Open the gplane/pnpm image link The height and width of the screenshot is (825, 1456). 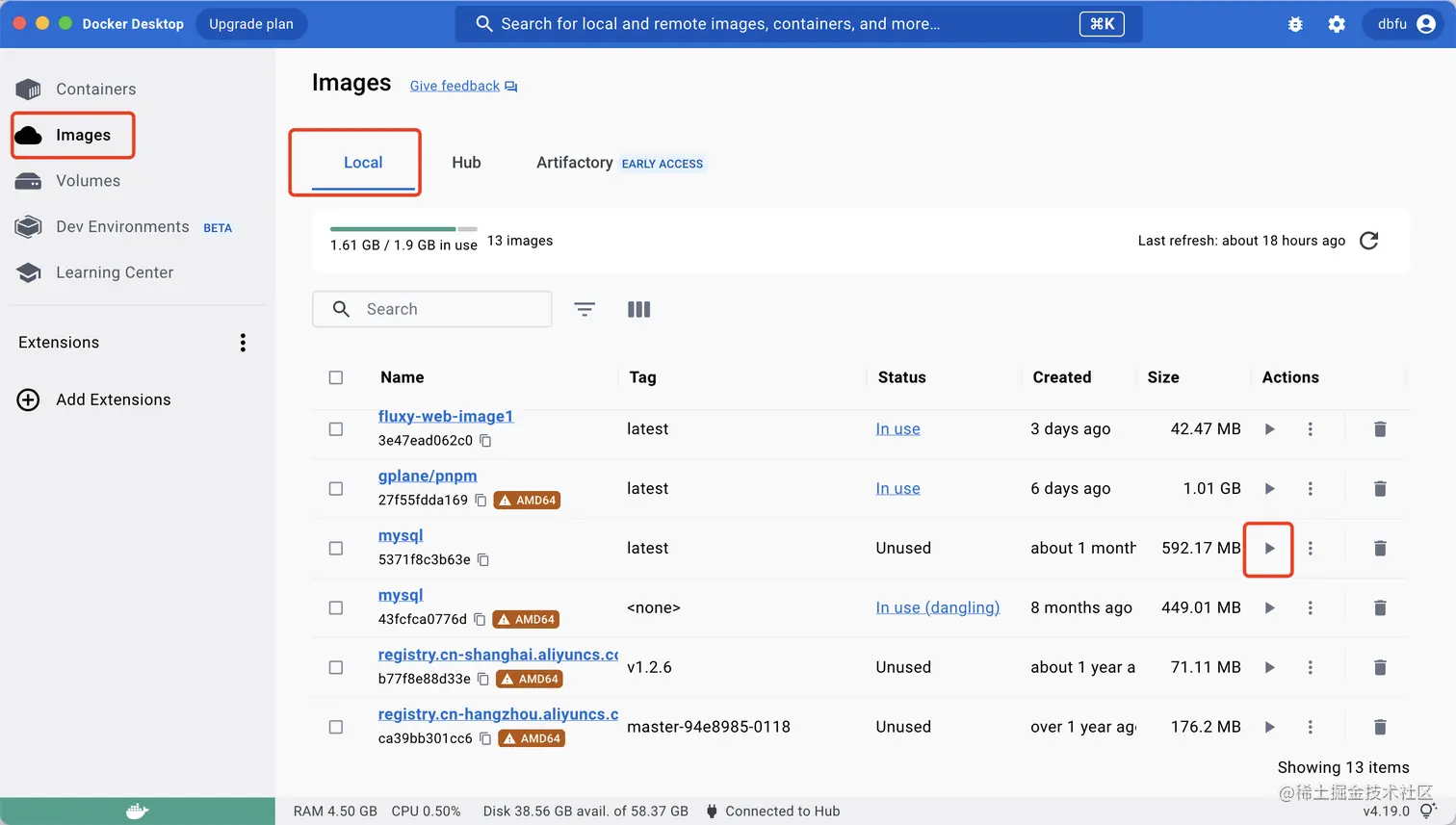pyautogui.click(x=428, y=476)
